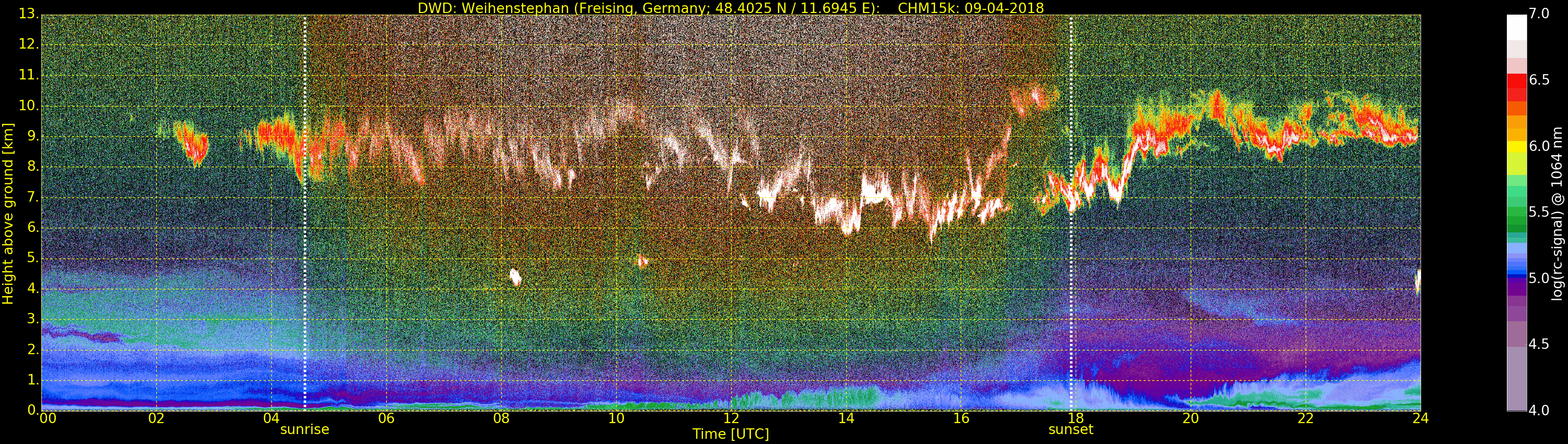
Task: Click the 00 tick on the time axis
Action: [x=48, y=418]
